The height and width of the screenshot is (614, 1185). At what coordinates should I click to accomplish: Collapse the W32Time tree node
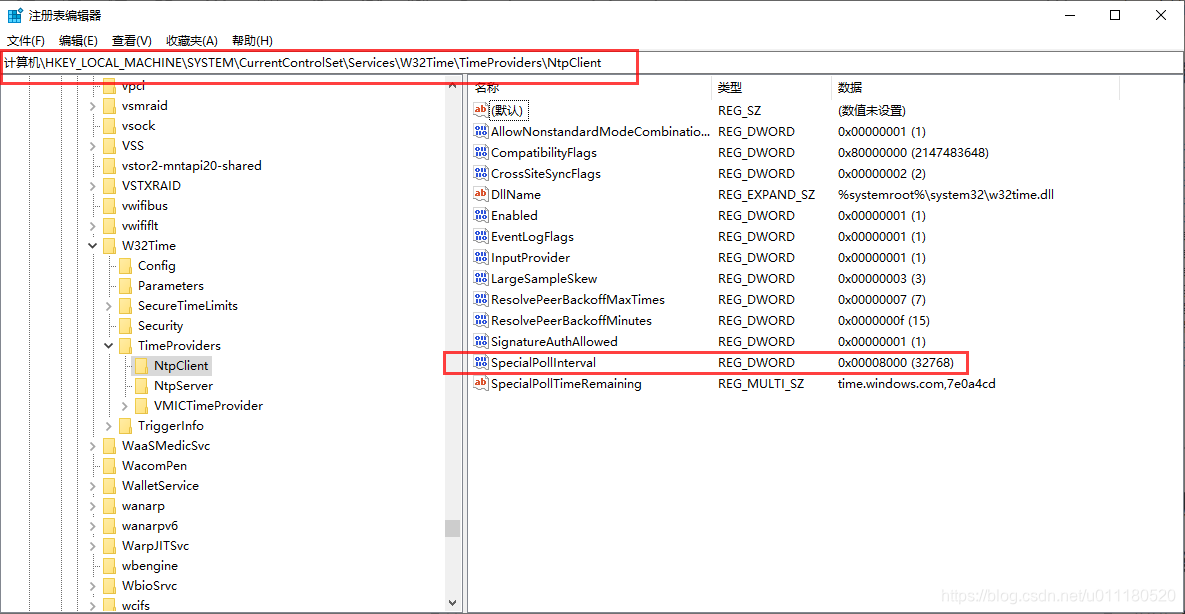(92, 245)
